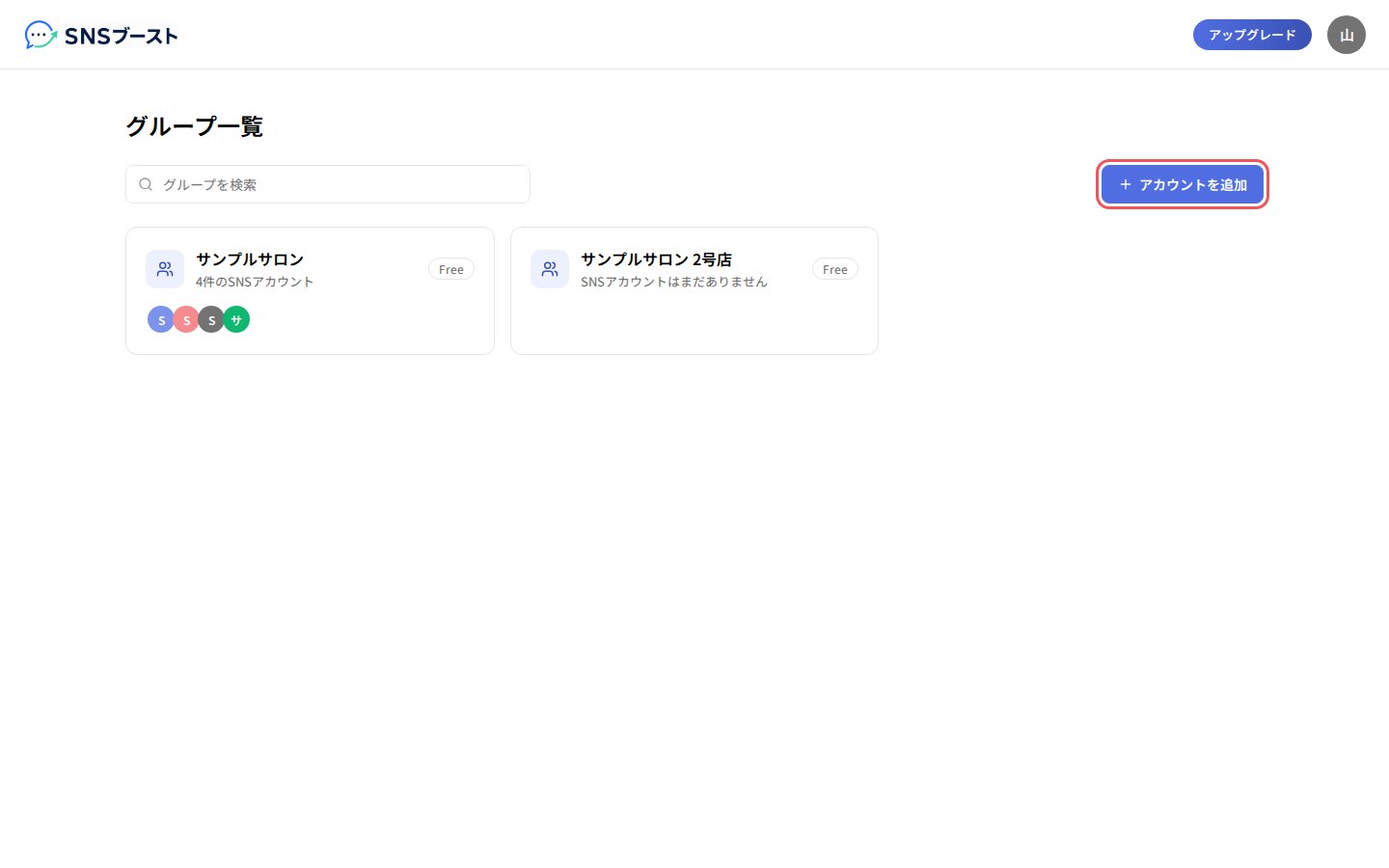Click the アップグレード button

point(1252,35)
